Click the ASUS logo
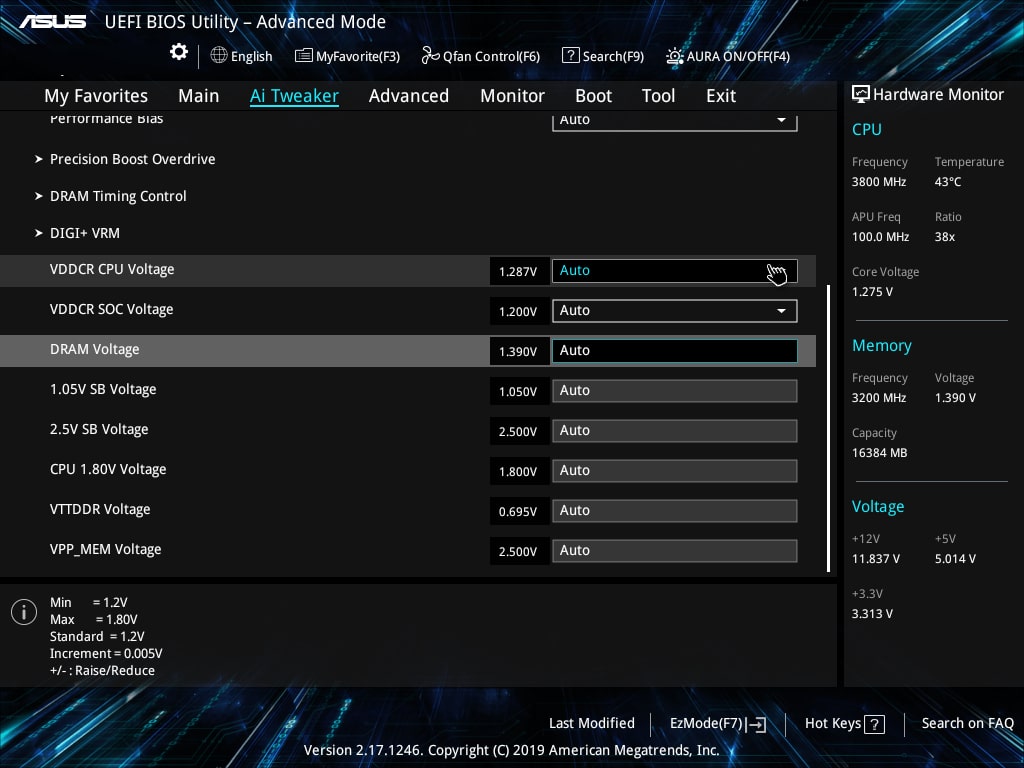Viewport: 1024px width, 768px height. point(53,22)
